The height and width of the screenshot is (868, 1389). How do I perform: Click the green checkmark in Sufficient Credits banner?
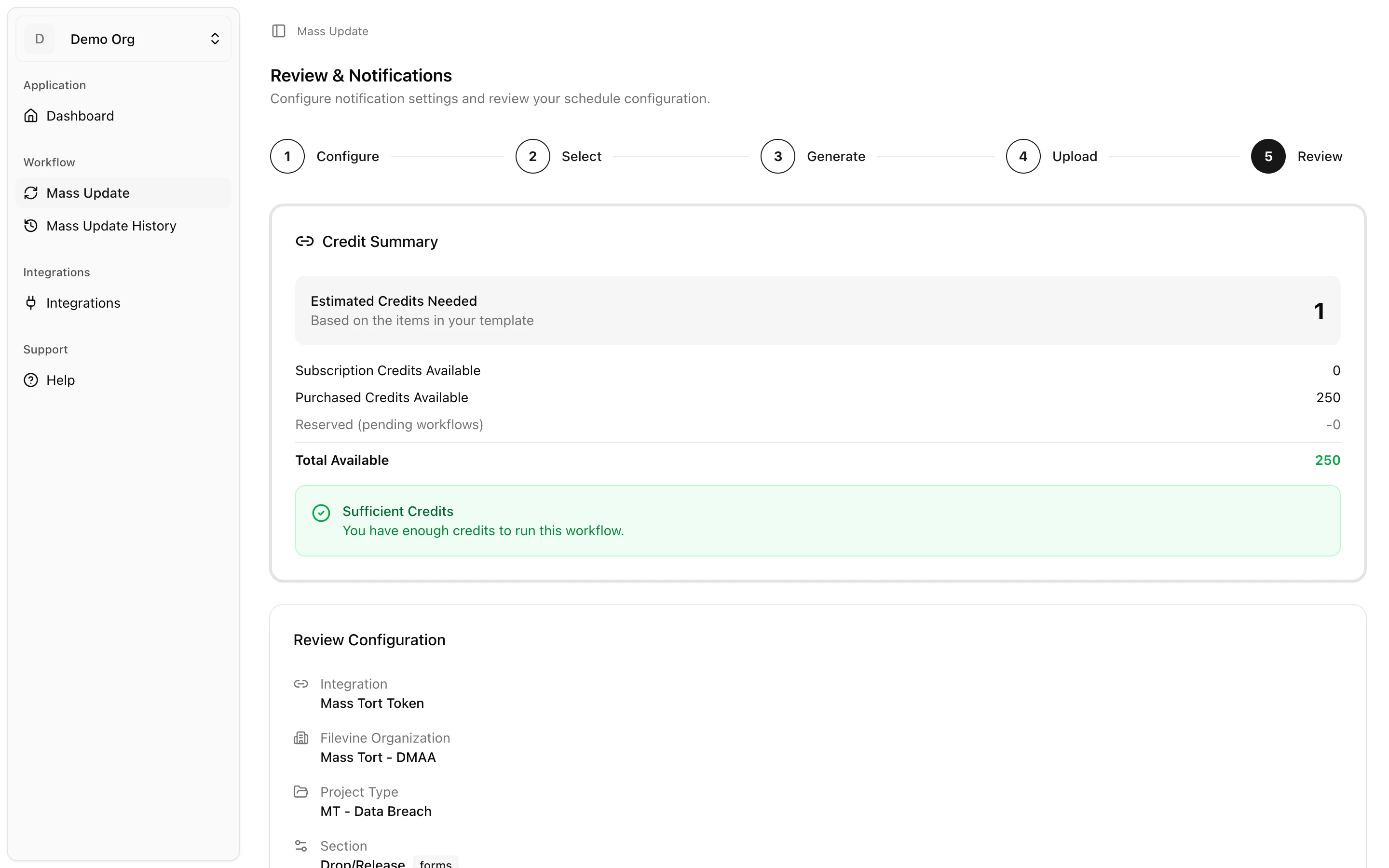coord(321,512)
